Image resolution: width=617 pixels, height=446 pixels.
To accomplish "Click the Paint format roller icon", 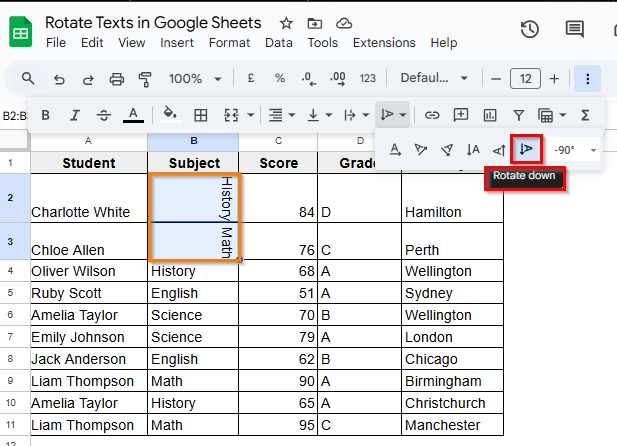I will [x=145, y=78].
